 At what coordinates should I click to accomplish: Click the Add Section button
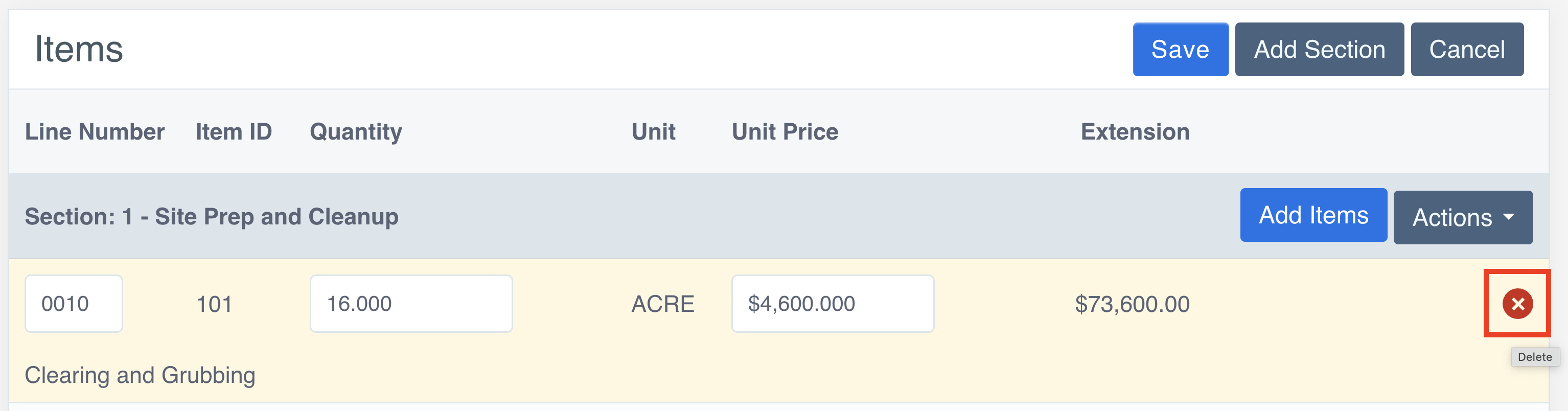pos(1319,49)
